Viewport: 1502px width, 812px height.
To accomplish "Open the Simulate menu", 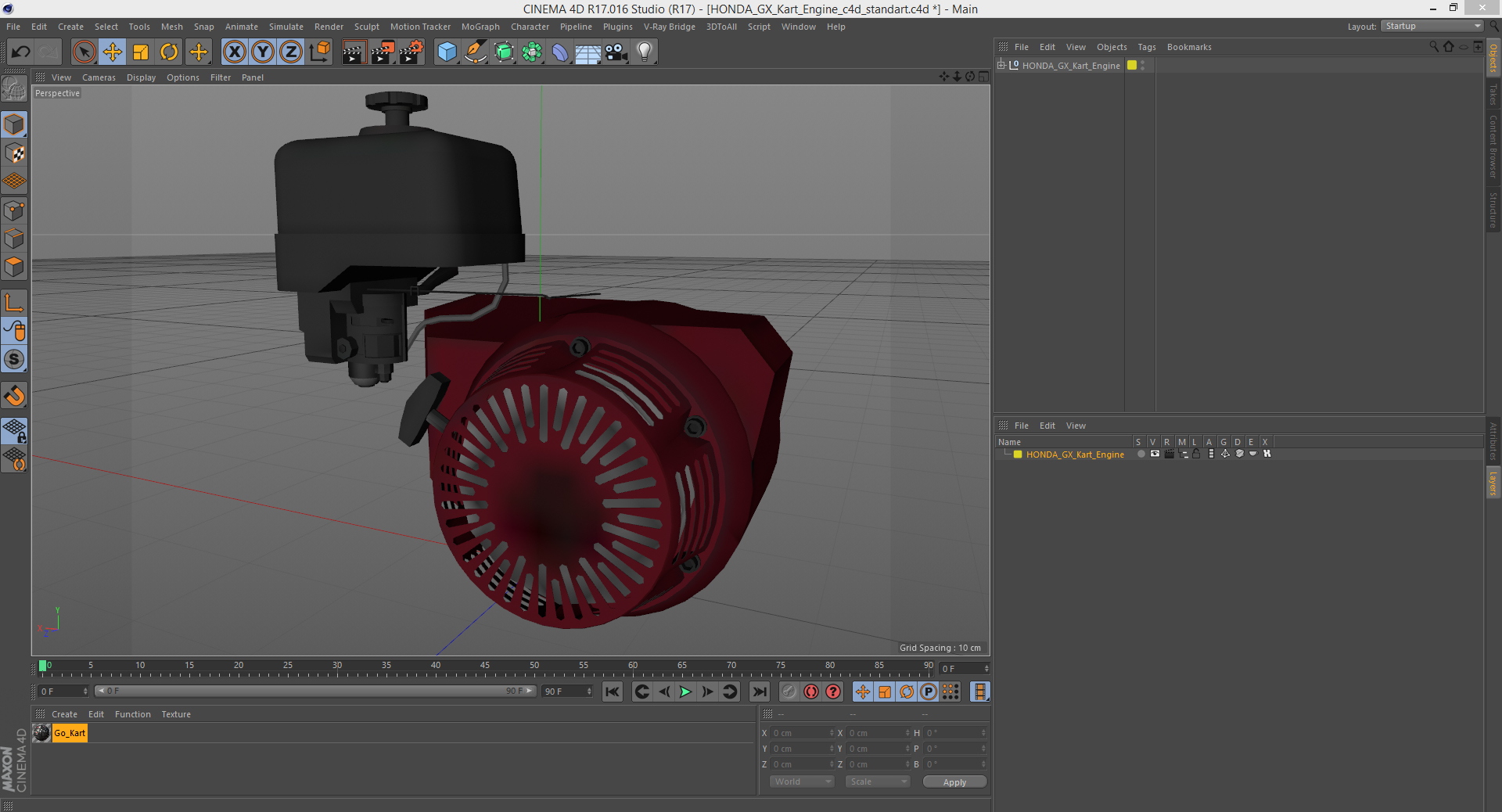I will click(286, 27).
